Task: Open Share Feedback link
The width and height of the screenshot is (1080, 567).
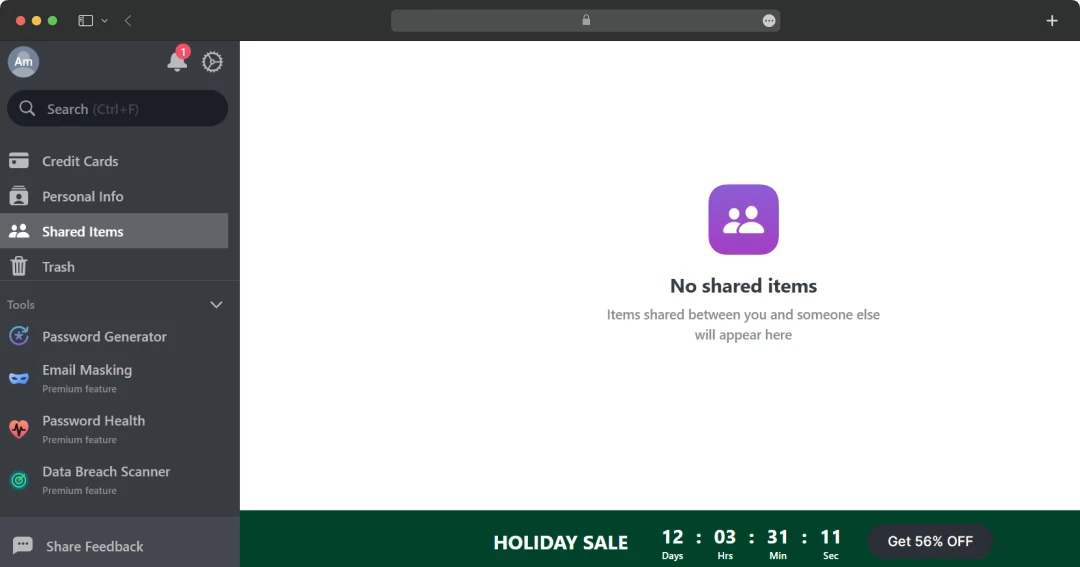Action: 94,546
